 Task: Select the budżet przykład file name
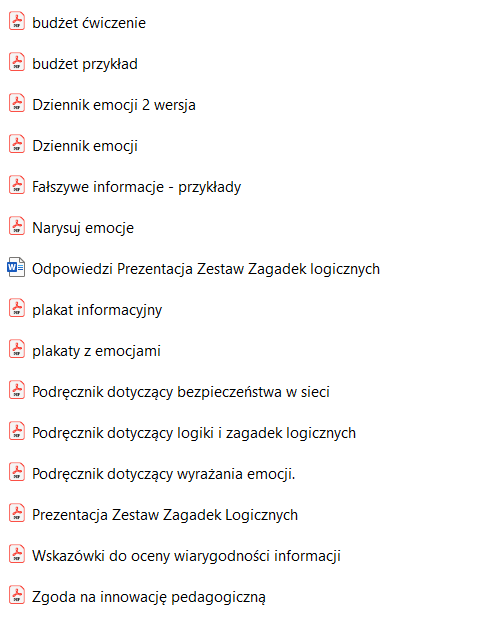coord(85,64)
